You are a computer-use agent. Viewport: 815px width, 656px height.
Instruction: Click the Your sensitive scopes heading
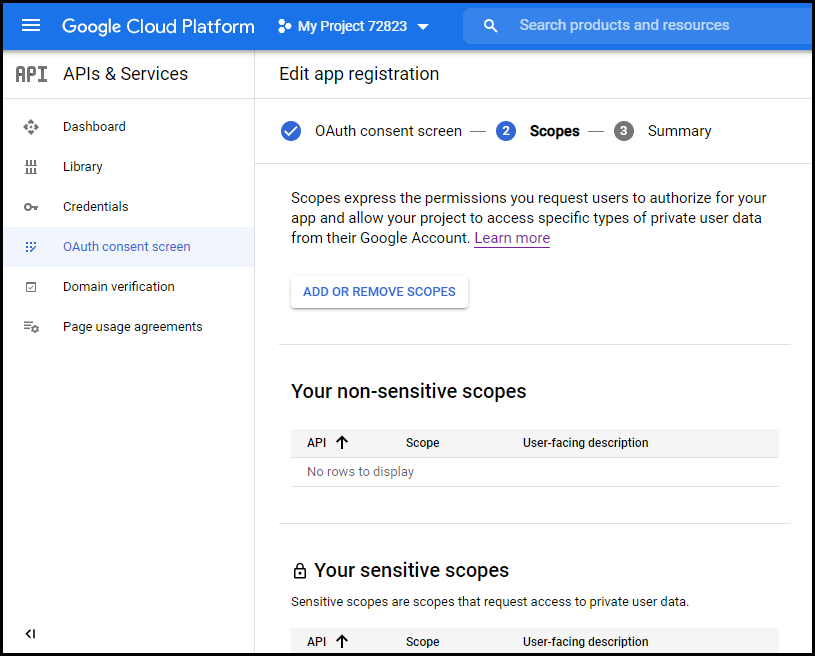point(411,570)
